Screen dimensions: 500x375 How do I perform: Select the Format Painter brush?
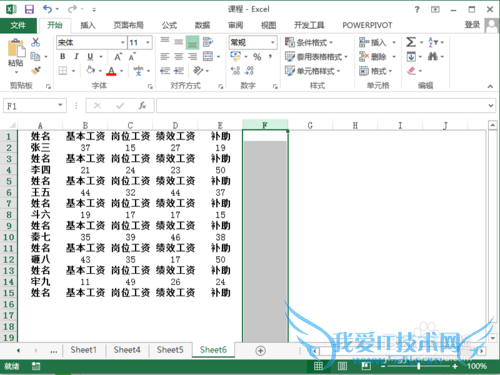[x=35, y=71]
